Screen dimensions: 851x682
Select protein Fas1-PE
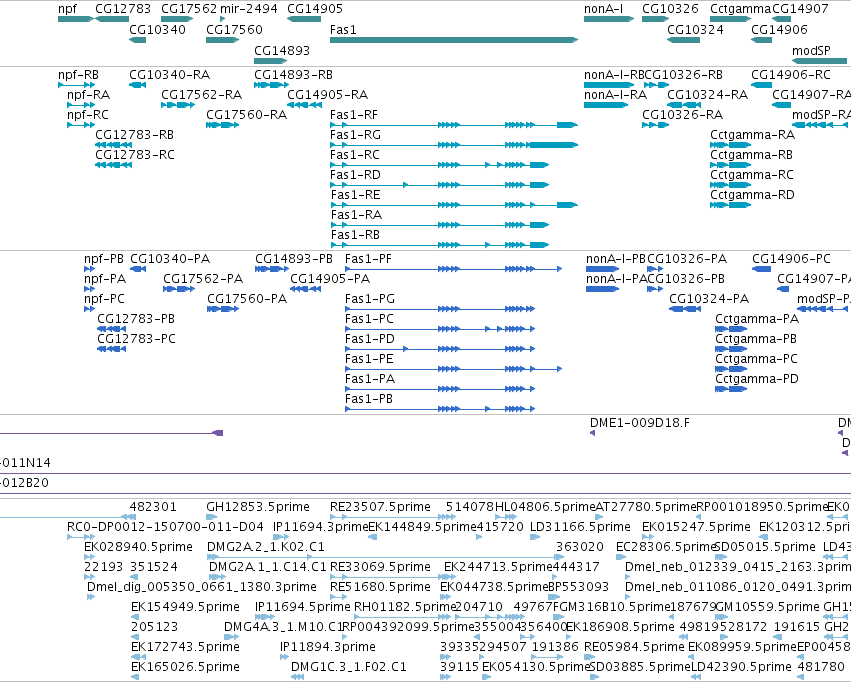[453, 369]
